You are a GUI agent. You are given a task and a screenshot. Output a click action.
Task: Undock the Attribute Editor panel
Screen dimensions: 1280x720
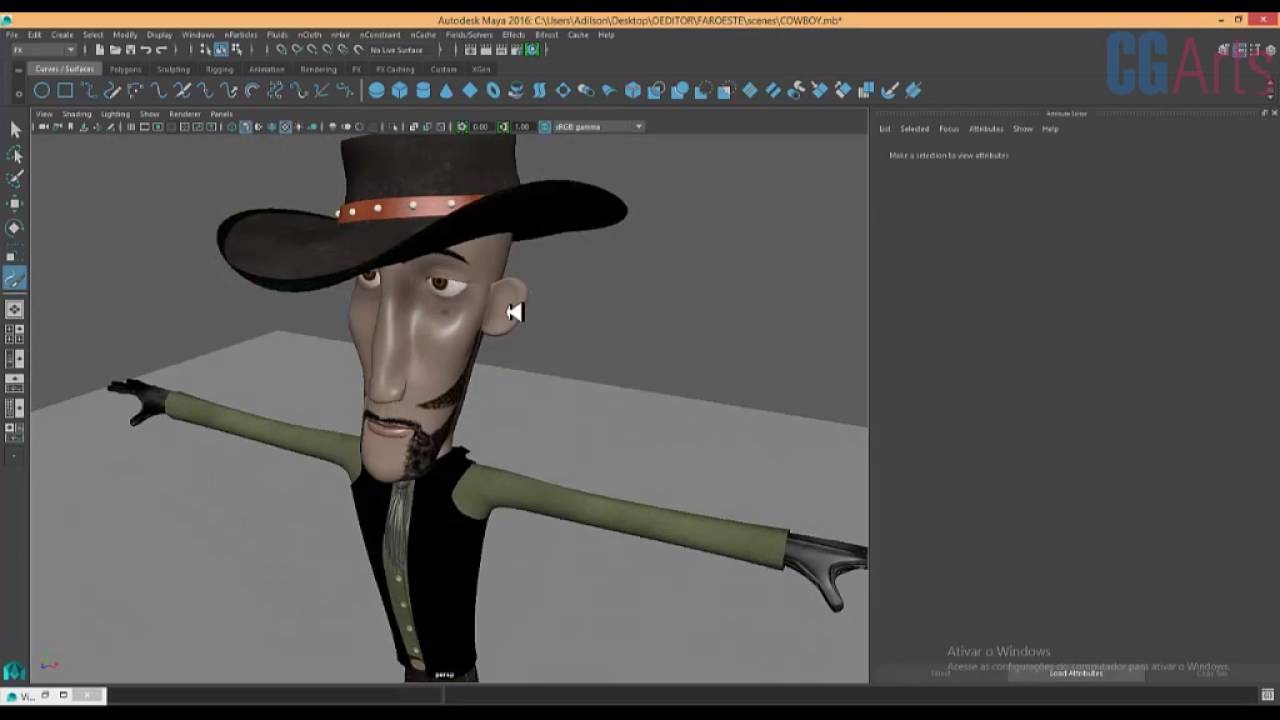point(1264,113)
